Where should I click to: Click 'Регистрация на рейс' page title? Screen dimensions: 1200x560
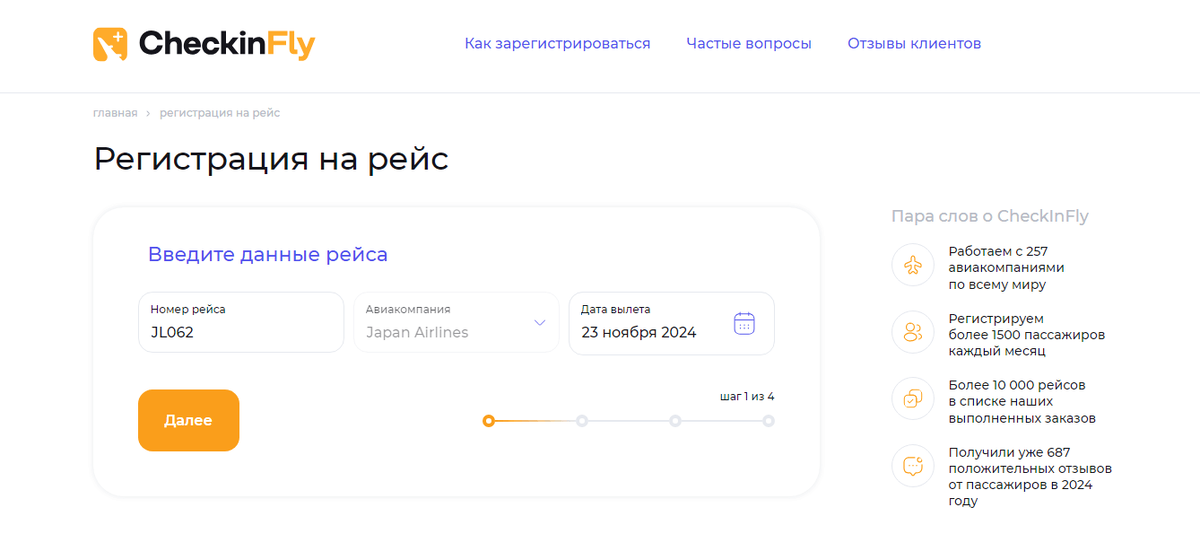(x=271, y=160)
